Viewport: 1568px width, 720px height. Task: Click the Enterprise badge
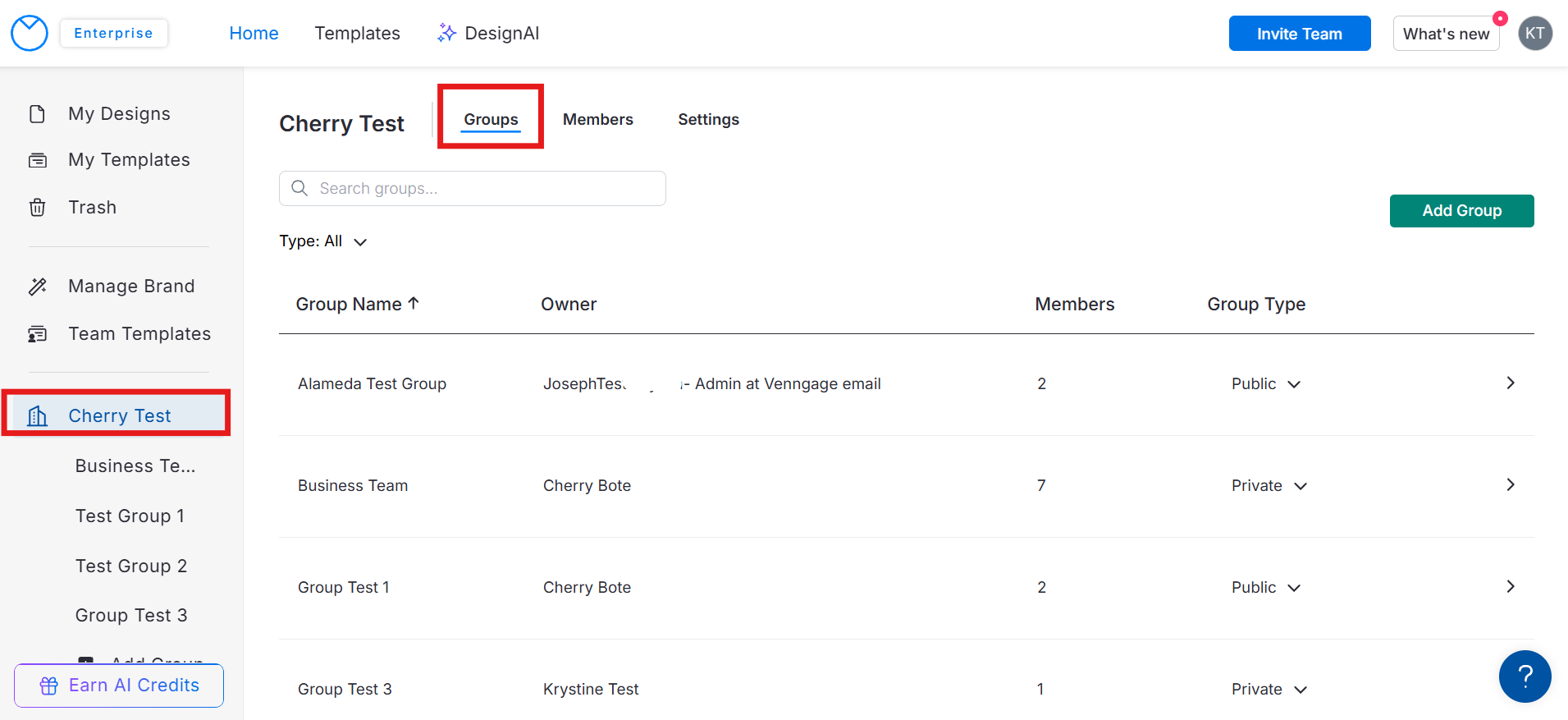click(113, 33)
